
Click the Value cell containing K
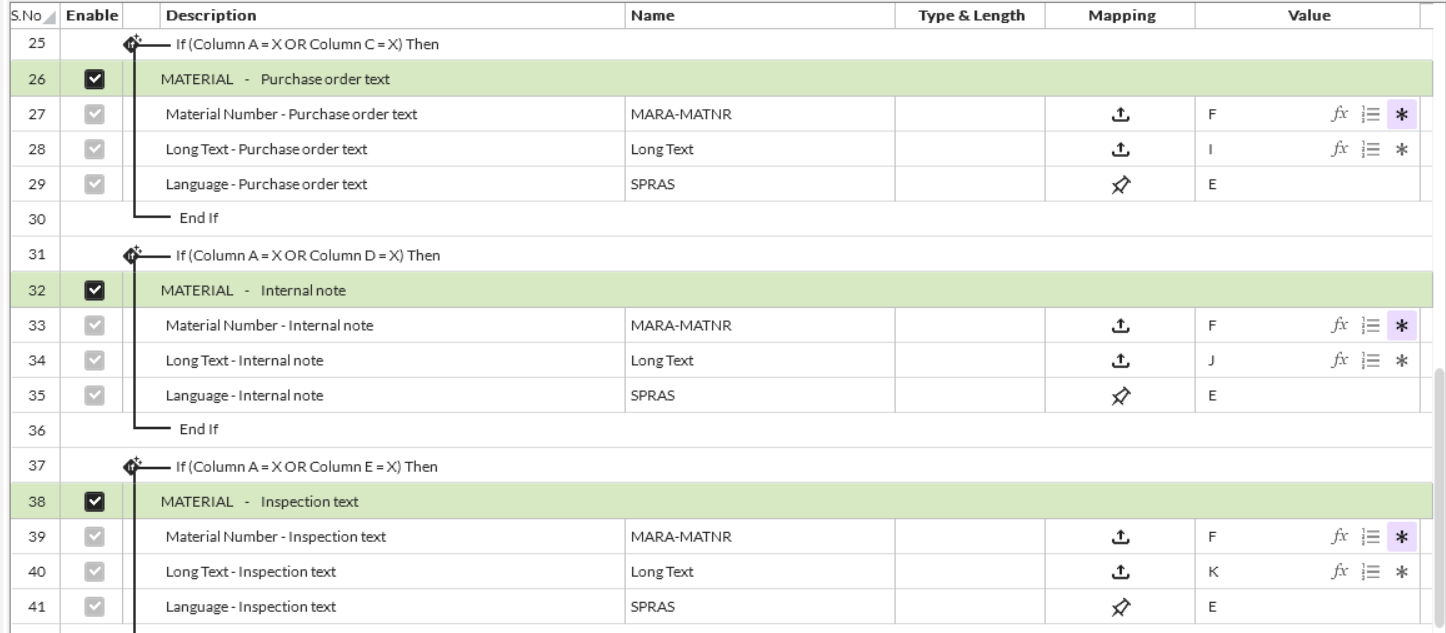click(x=1212, y=571)
